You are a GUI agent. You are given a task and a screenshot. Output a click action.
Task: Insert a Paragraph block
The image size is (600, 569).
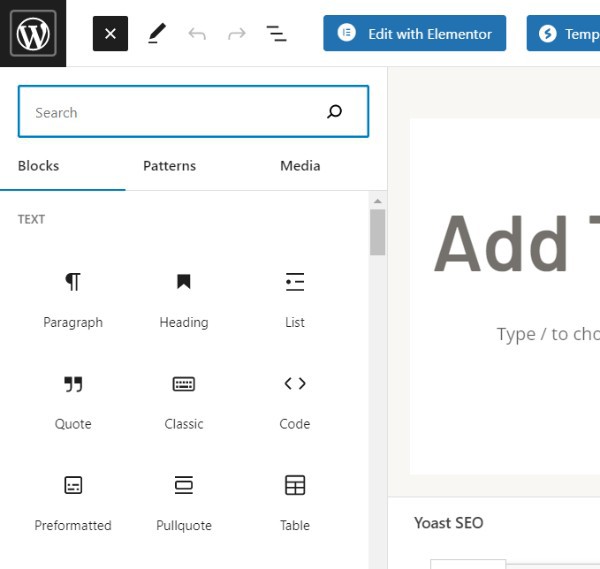(73, 301)
